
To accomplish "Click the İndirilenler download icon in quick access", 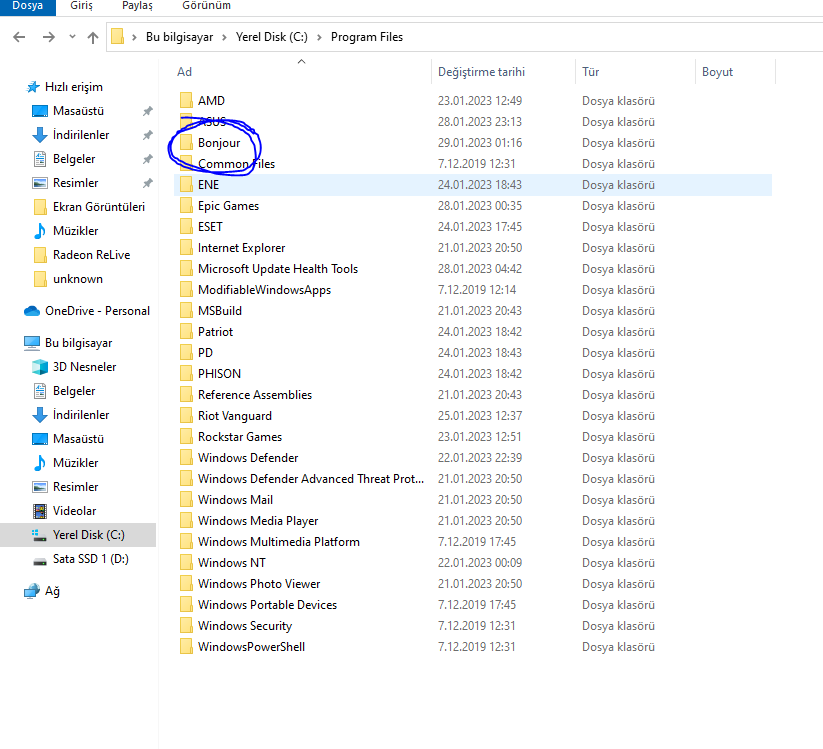I will click(40, 135).
